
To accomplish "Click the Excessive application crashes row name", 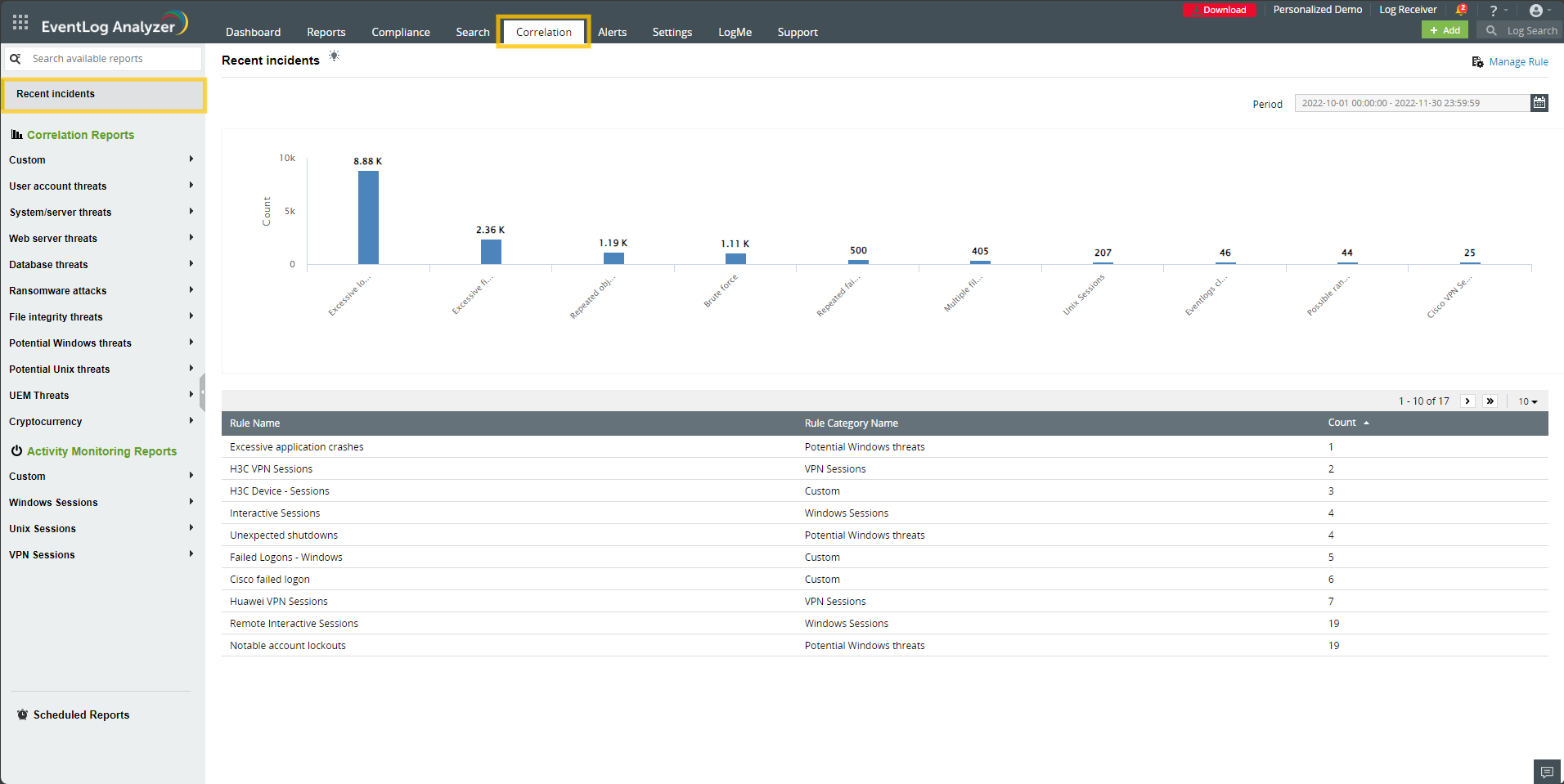I will click(297, 447).
